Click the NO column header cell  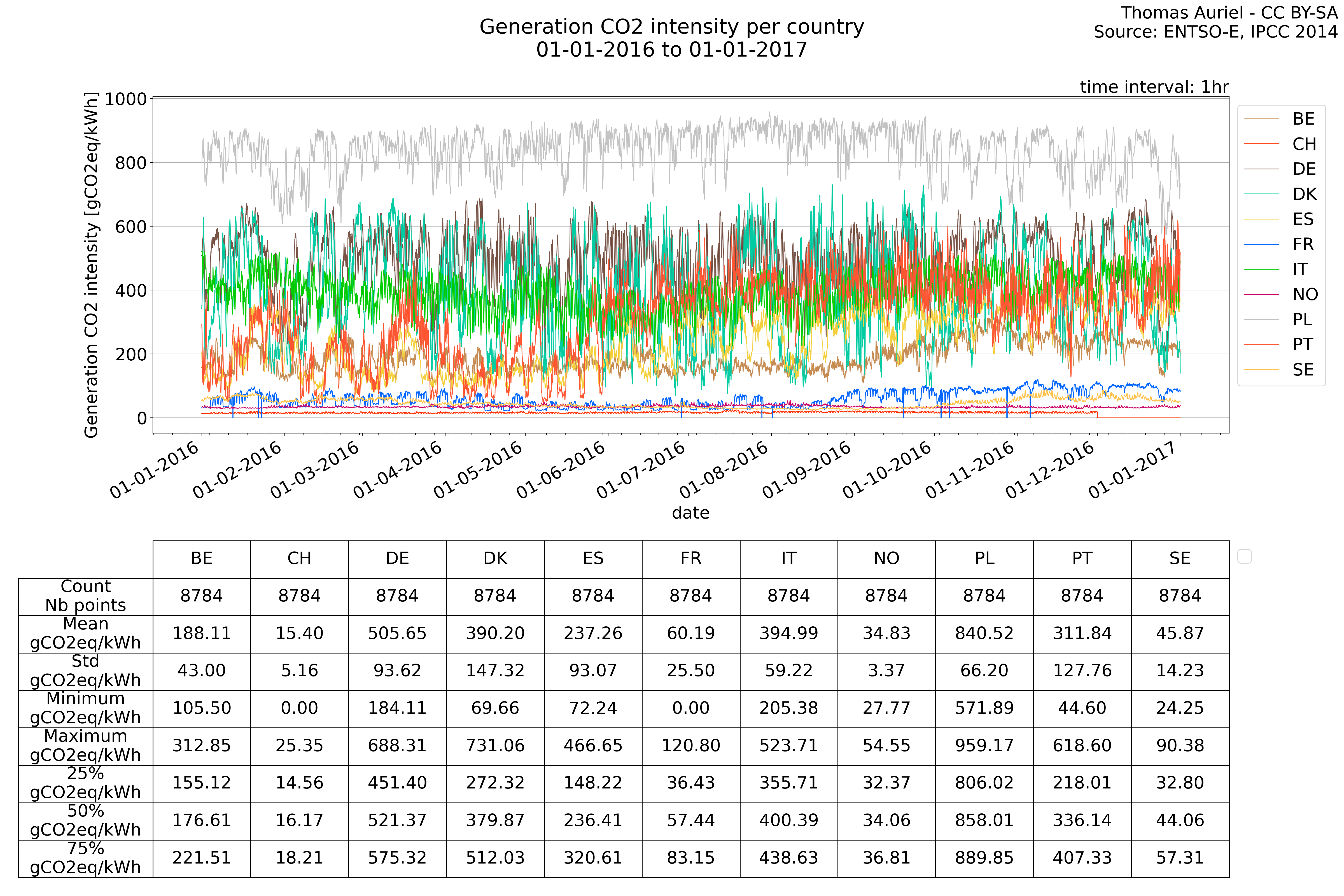point(886,558)
